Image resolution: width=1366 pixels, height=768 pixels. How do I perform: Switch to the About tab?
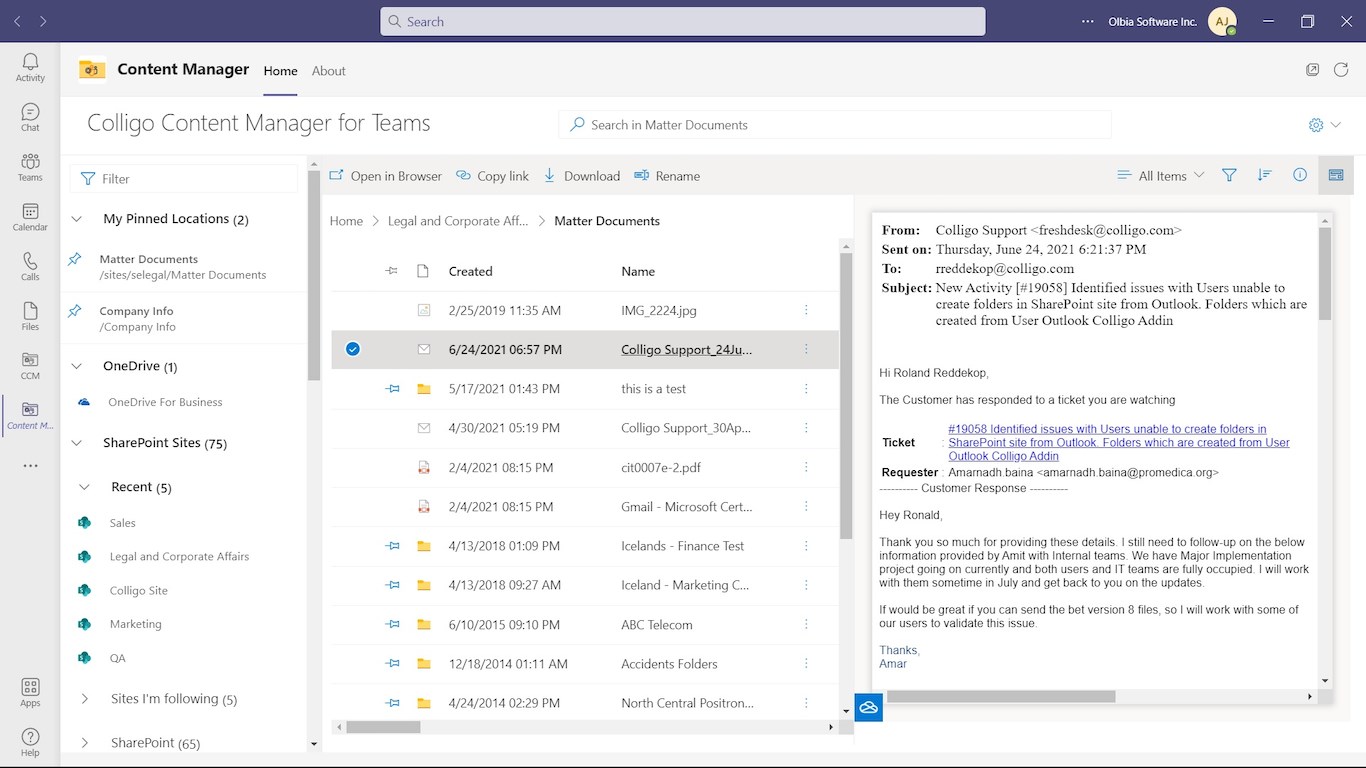[x=328, y=71]
